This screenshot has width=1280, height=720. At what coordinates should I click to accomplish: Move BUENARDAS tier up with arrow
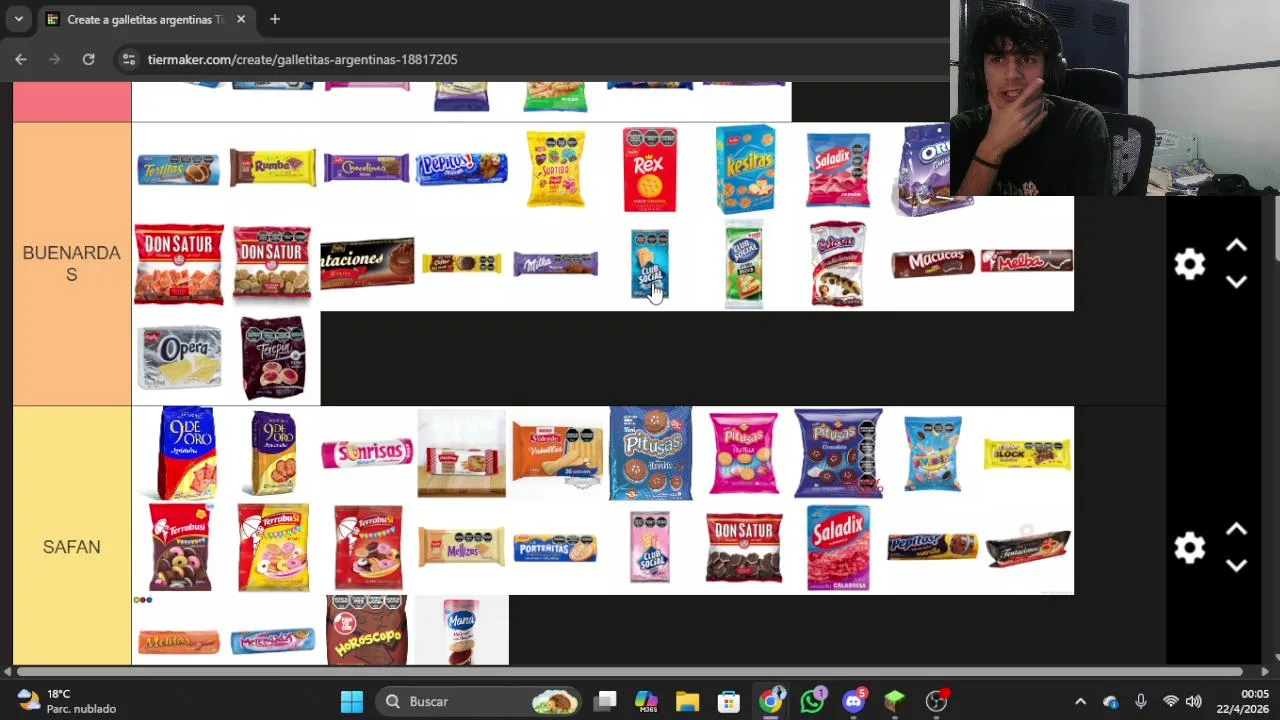click(x=1237, y=246)
